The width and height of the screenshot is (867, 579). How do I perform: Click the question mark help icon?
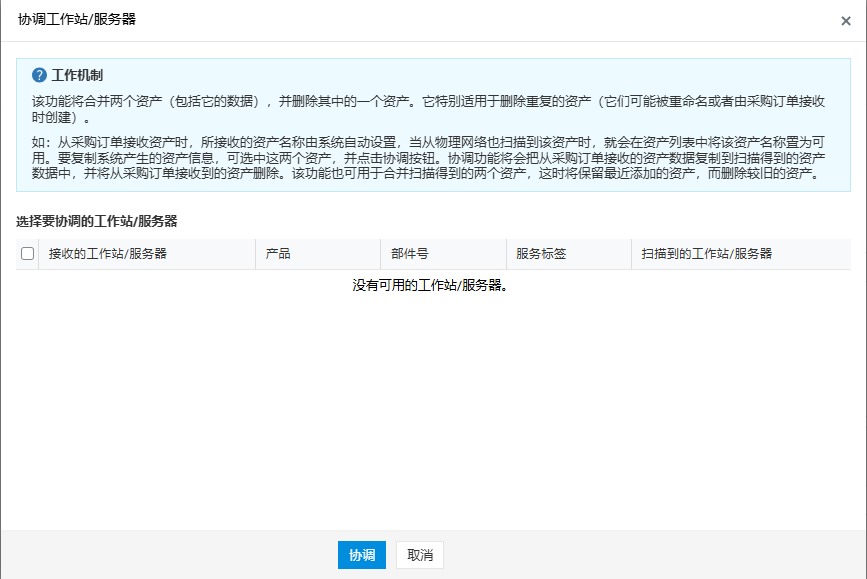[40, 76]
